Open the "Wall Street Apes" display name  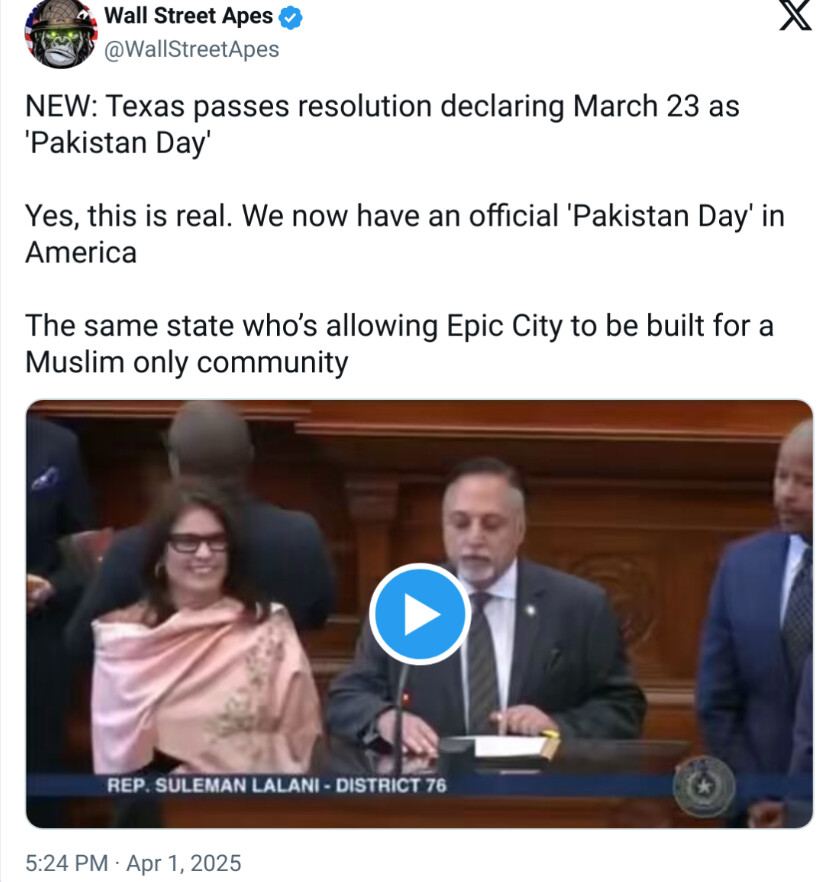188,16
